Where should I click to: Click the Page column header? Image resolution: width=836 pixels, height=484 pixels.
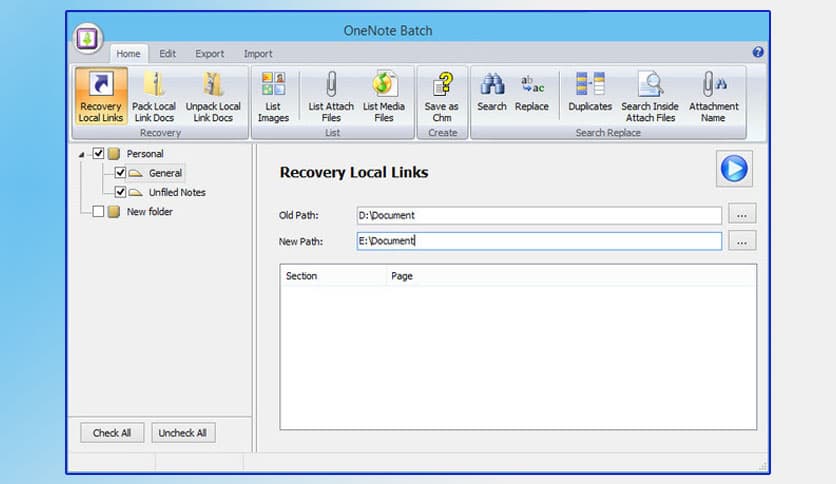[x=570, y=276]
